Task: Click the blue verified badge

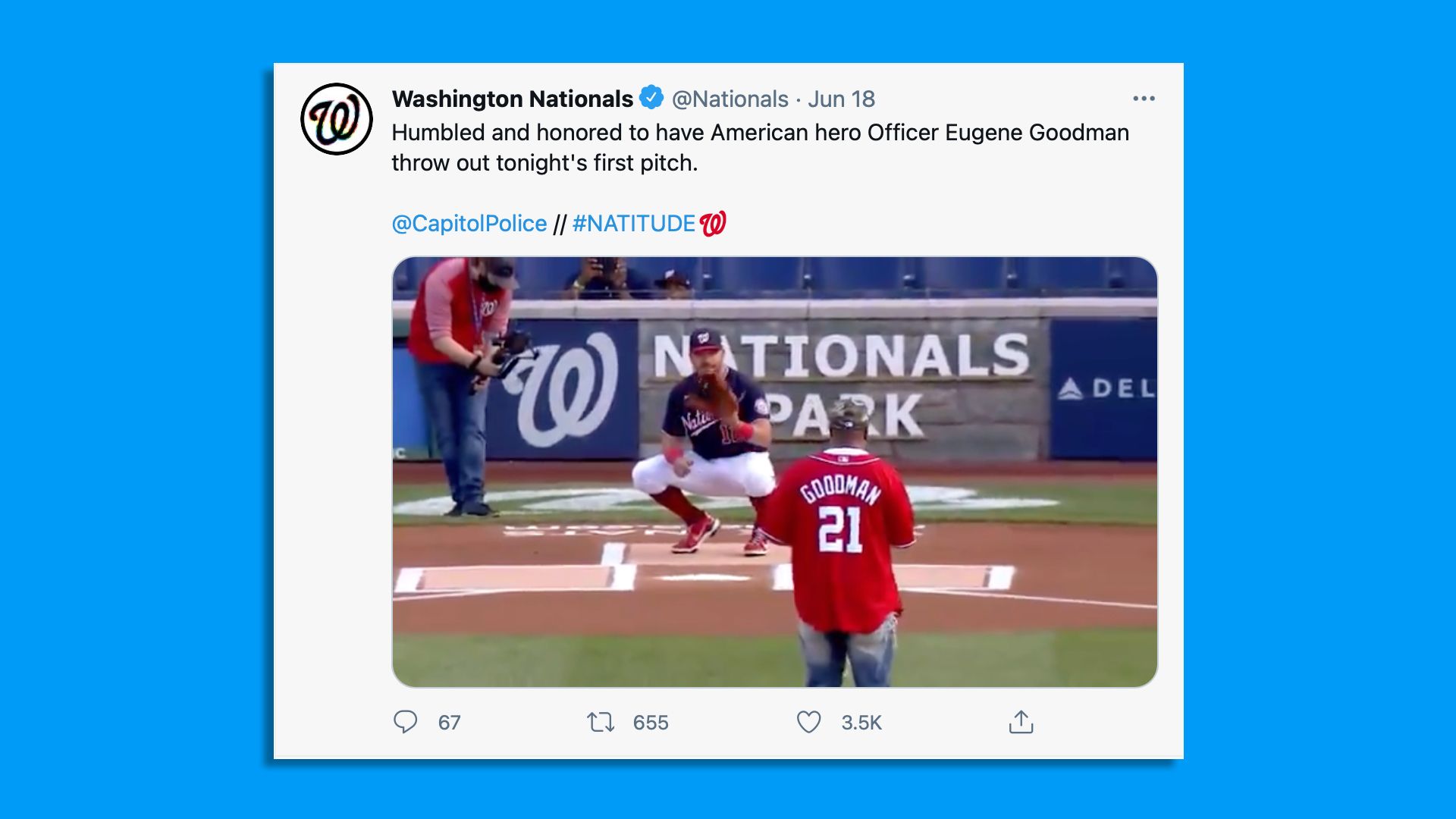Action: click(652, 98)
